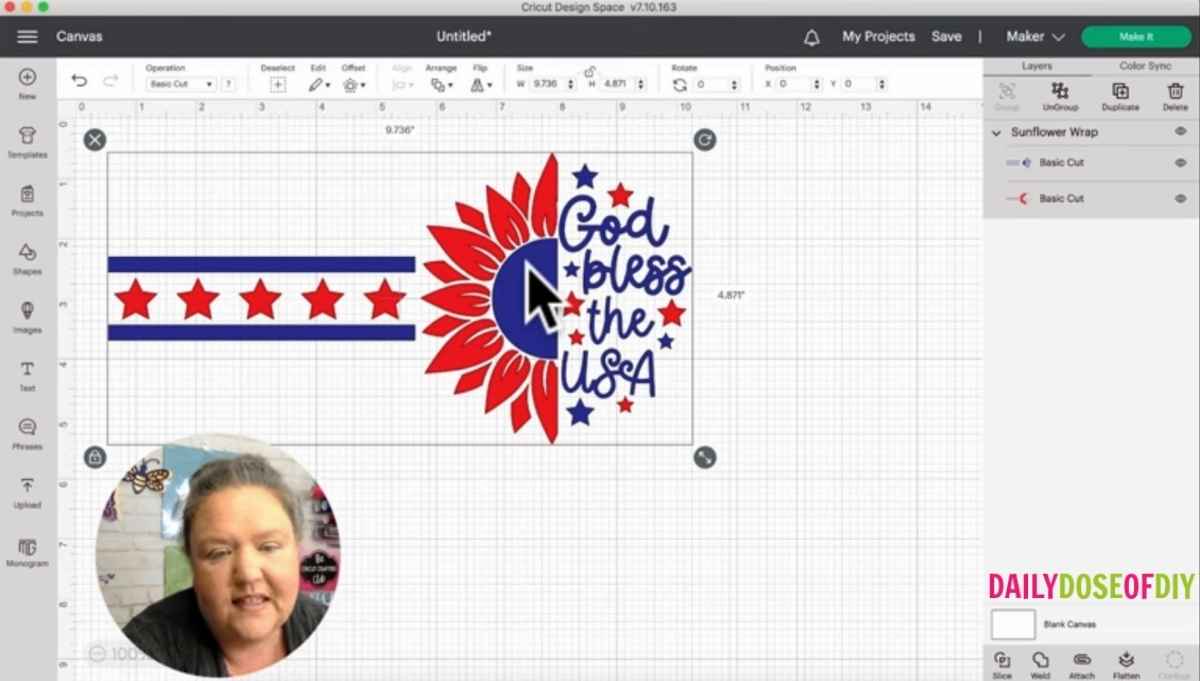Expand the Maker machine dropdown
The image size is (1200, 681).
[x=1035, y=37]
